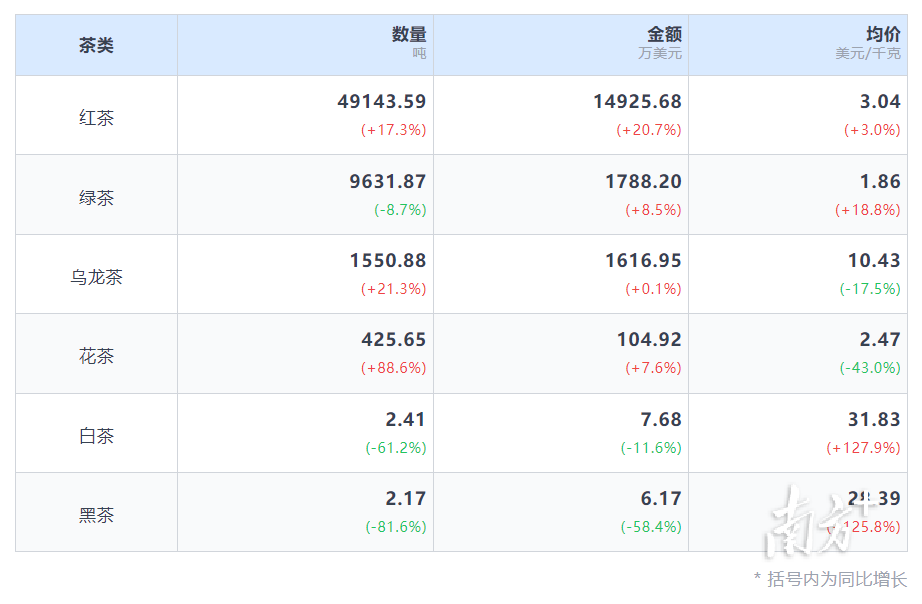The height and width of the screenshot is (604, 922).
Task: Select the 10.43 oolong average price
Action: [874, 260]
